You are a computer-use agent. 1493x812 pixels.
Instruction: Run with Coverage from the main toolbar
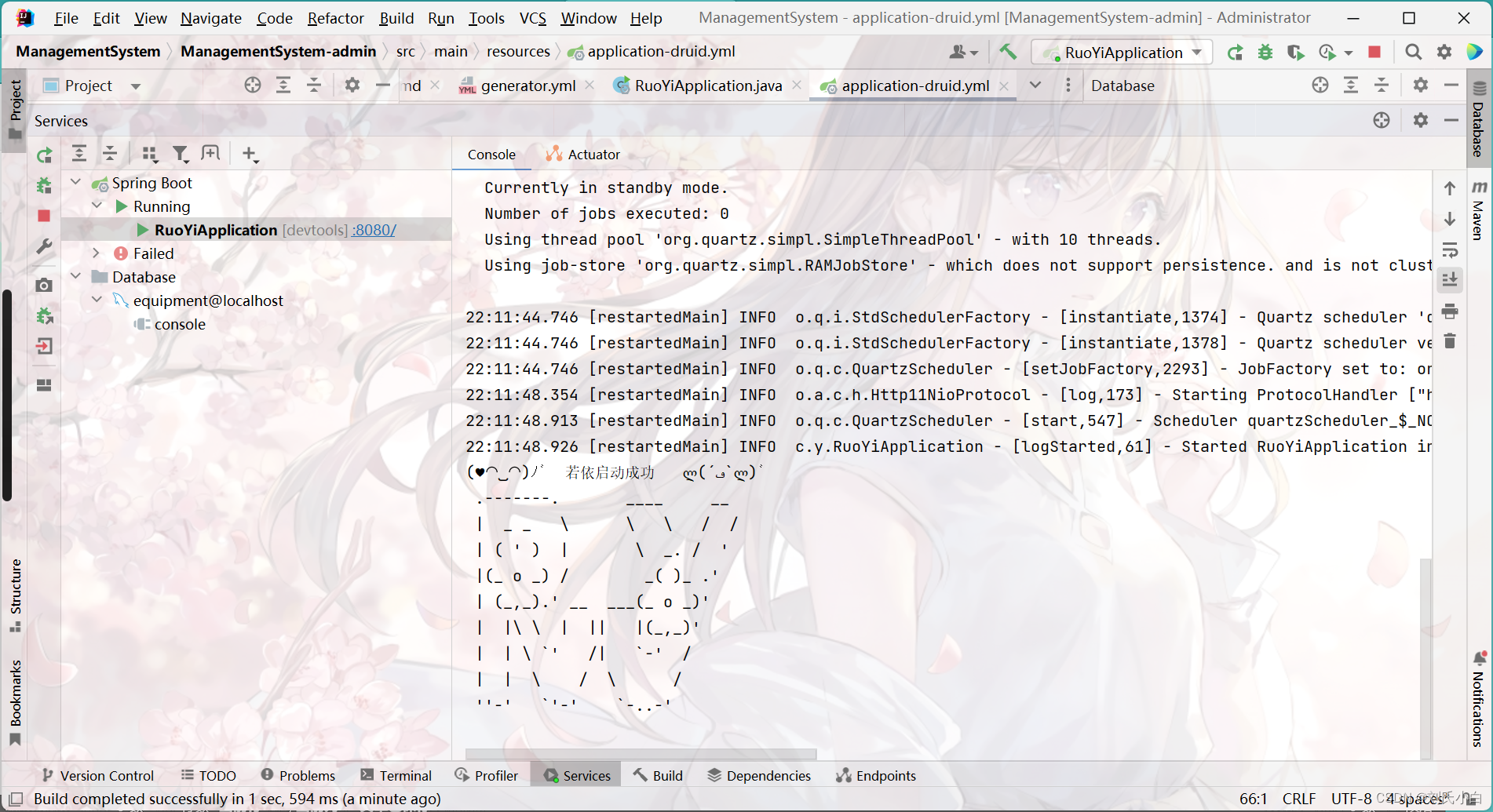click(1296, 53)
